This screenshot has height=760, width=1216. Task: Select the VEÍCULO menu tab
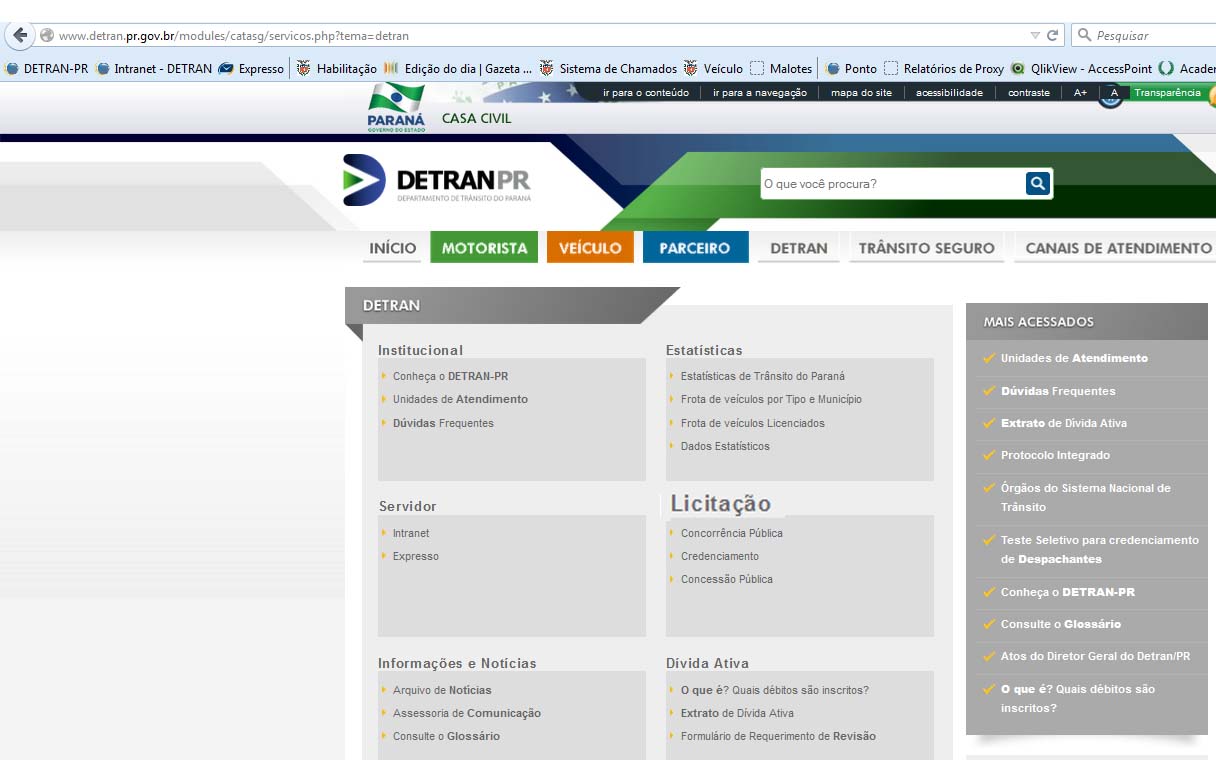point(590,248)
